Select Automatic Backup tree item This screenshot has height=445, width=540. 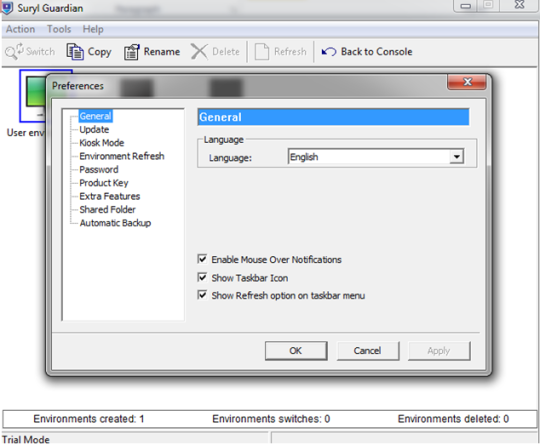(x=115, y=223)
